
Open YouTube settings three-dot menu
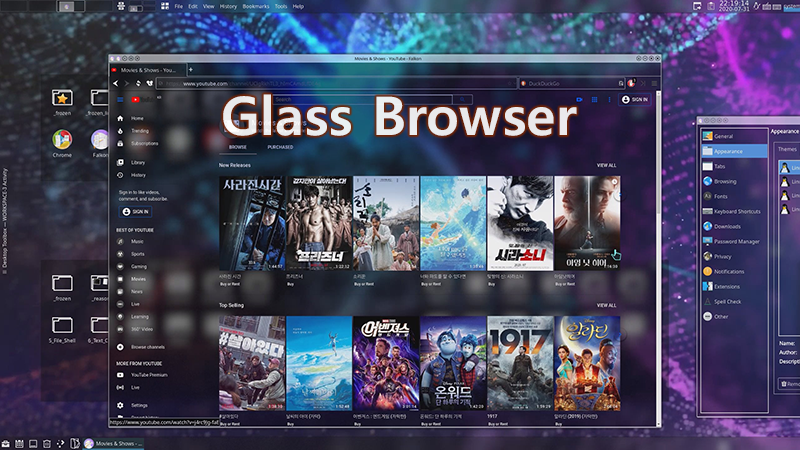coord(609,99)
